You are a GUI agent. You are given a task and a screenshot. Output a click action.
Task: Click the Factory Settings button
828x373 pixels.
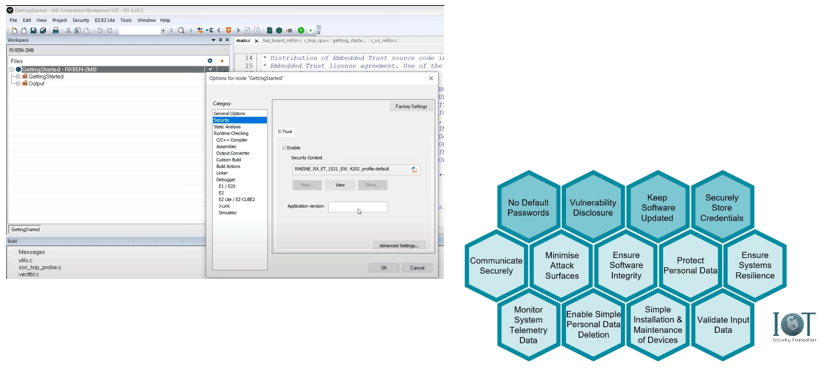coord(411,106)
